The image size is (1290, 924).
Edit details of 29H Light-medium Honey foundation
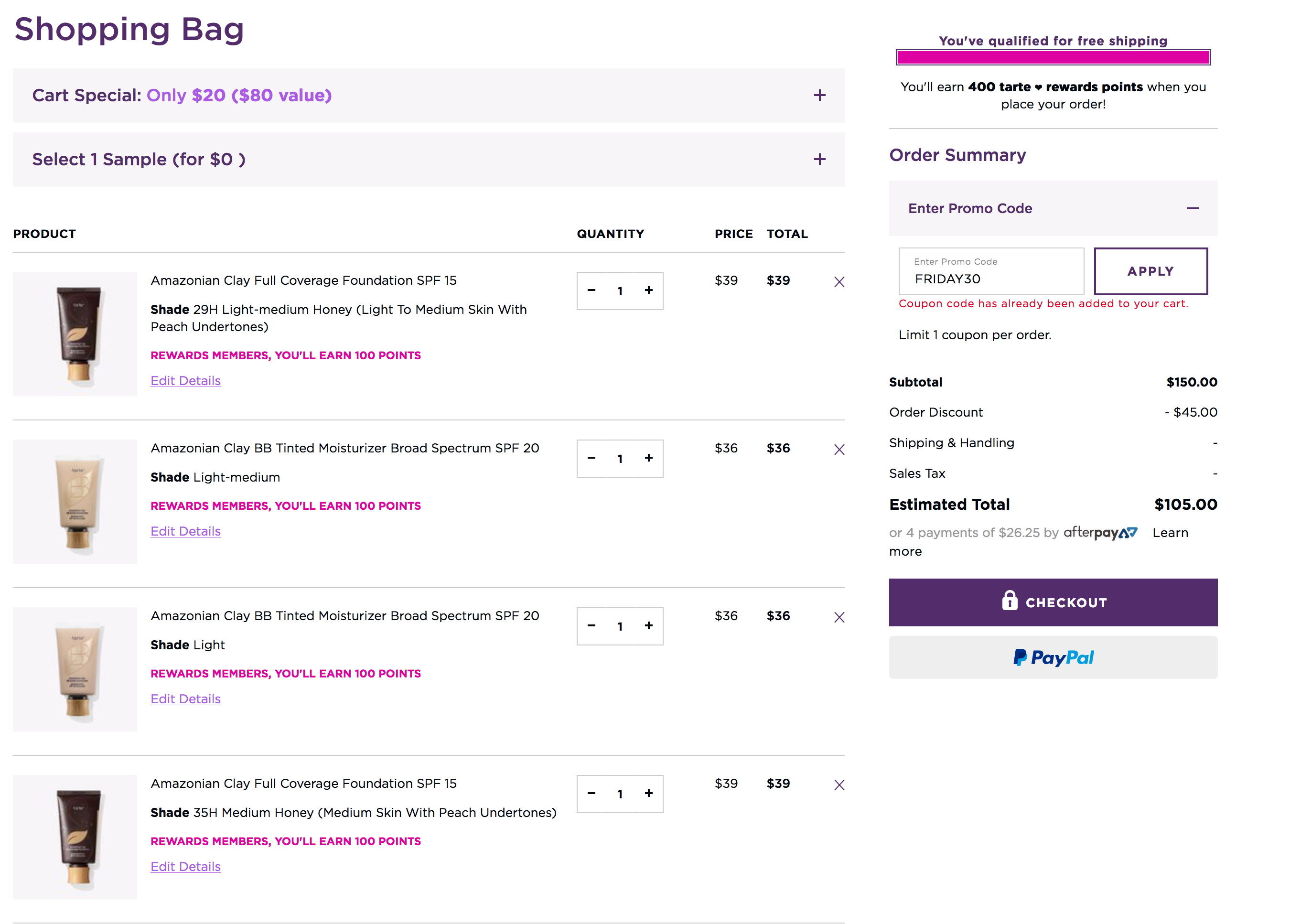pos(185,381)
